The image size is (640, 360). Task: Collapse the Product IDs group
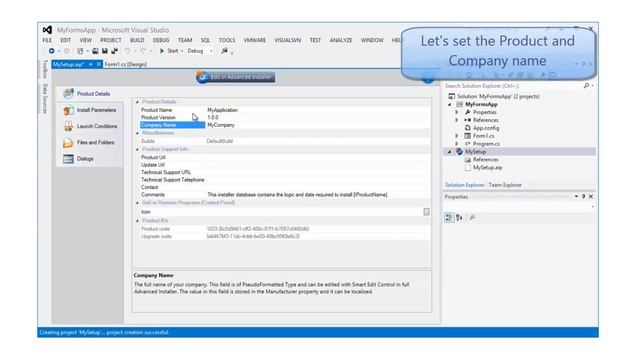pos(137,221)
